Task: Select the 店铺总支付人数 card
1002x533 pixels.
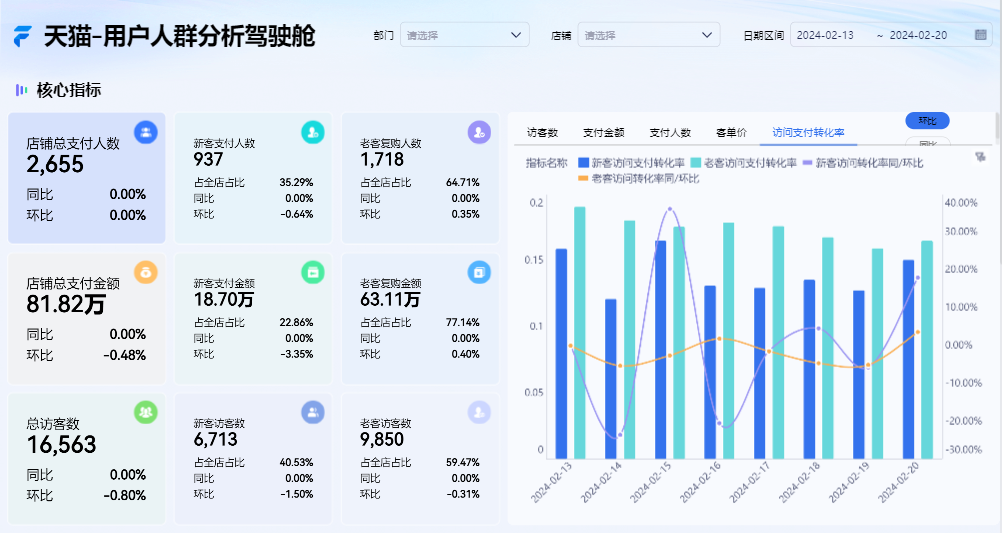Action: (x=87, y=178)
